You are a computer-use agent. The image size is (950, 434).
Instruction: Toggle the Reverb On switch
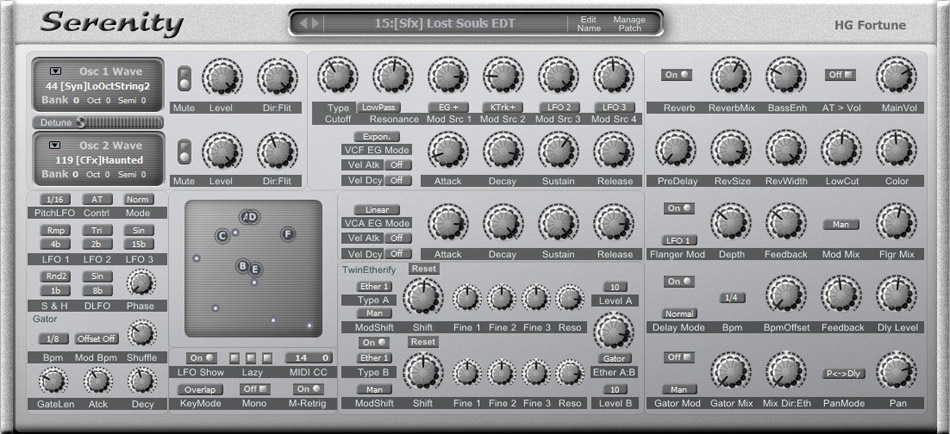[676, 75]
